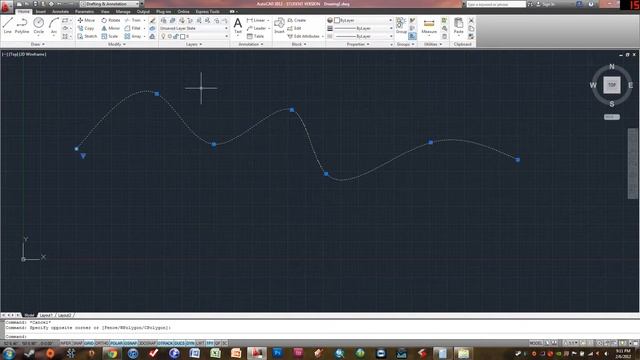
Task: Select the Line tool
Action: point(7,25)
